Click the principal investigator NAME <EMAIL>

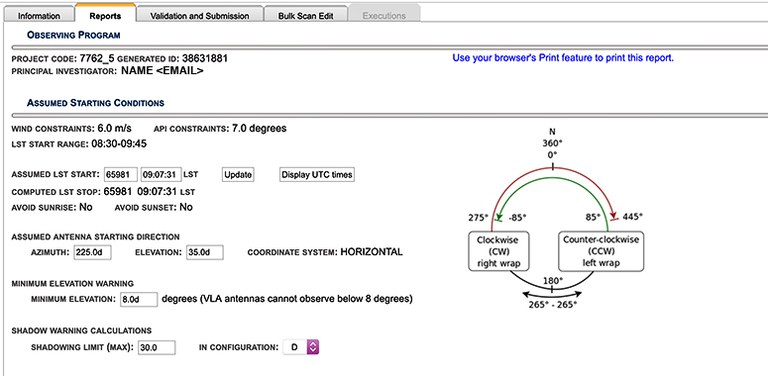coord(162,70)
